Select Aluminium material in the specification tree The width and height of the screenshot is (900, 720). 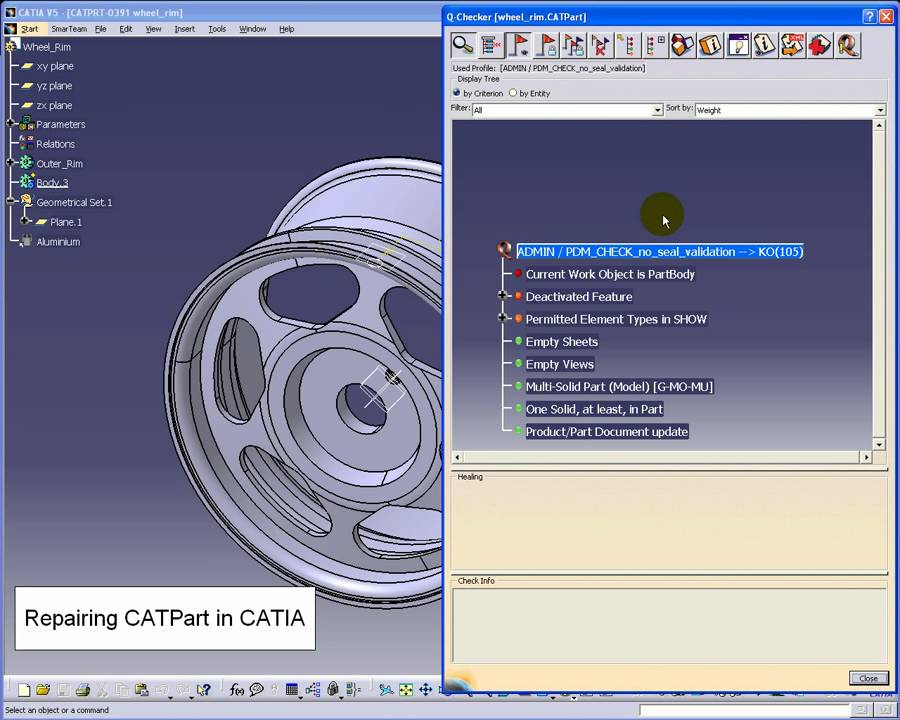(x=58, y=242)
